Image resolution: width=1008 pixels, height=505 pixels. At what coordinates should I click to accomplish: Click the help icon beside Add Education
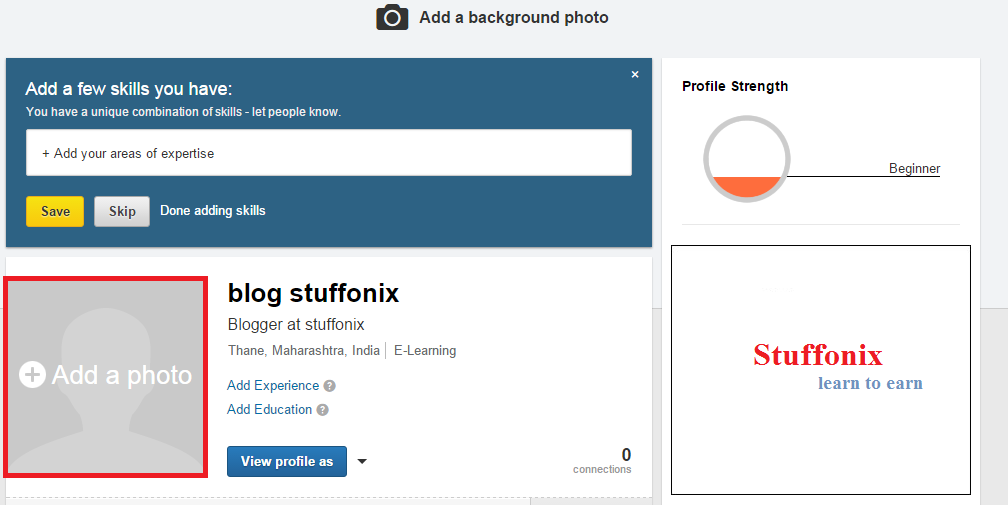[x=323, y=410]
